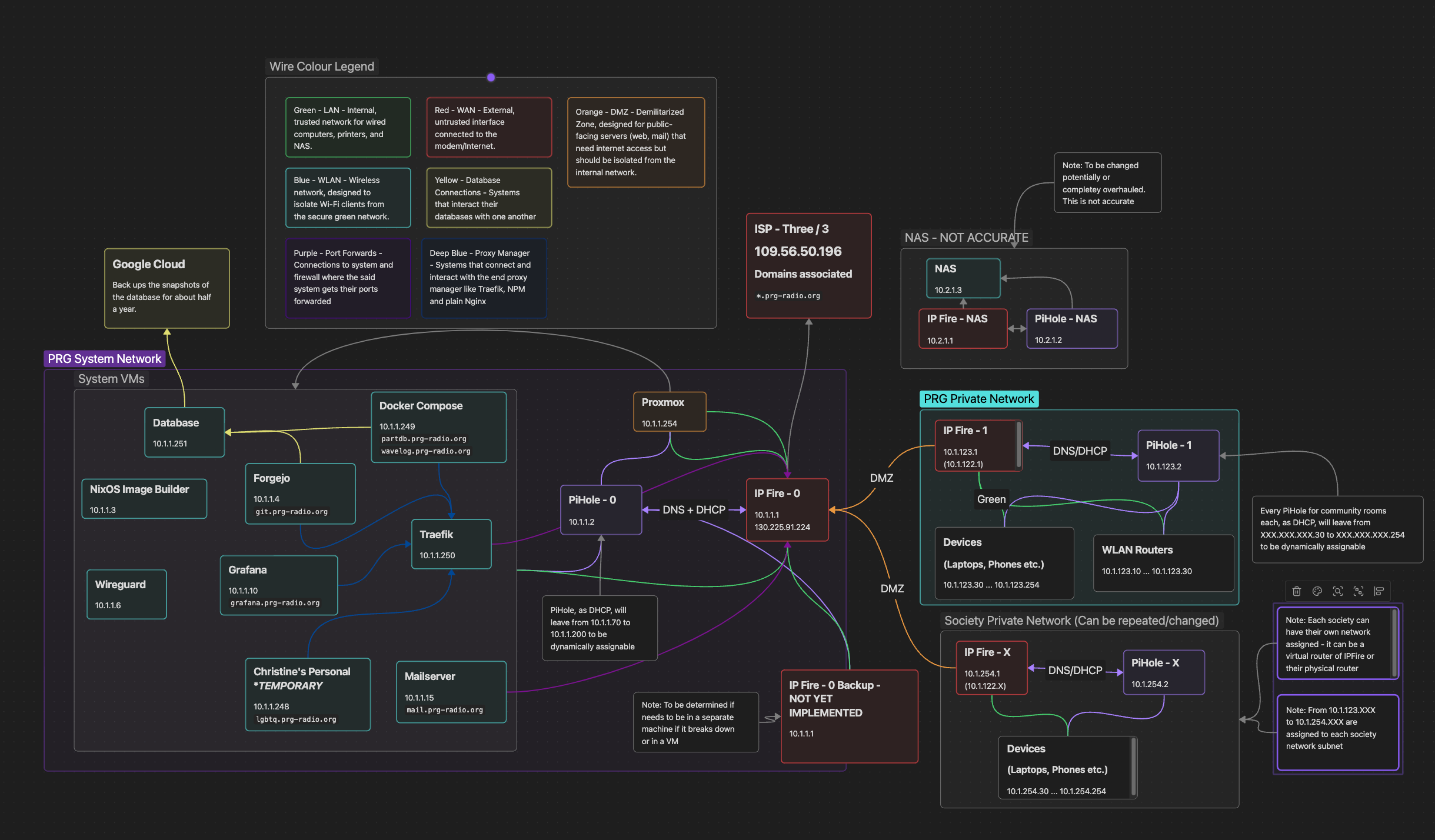Select the 'PRG Private Network' group label

(x=979, y=399)
